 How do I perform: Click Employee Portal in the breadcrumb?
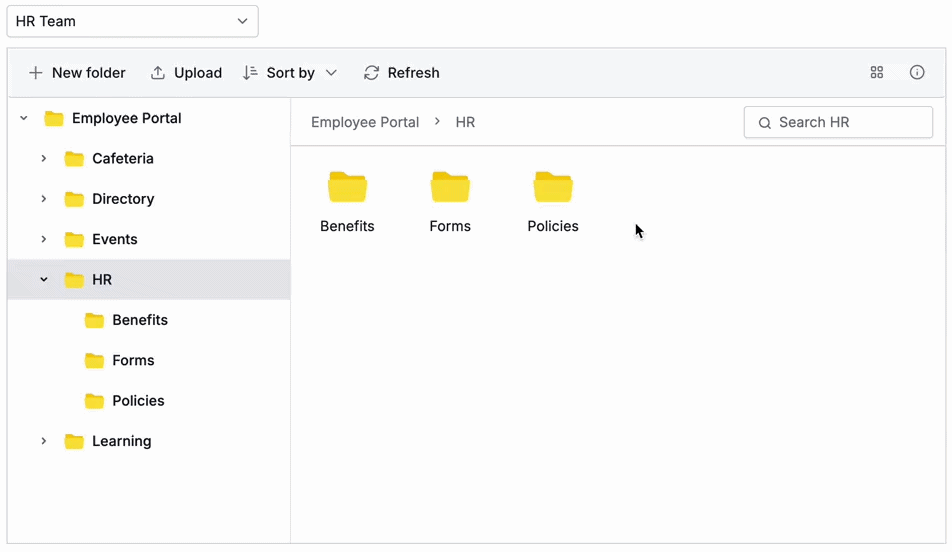tap(365, 122)
